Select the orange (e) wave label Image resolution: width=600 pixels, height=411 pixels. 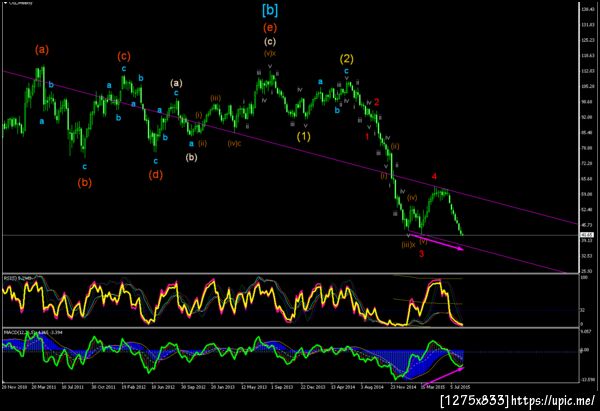pyautogui.click(x=270, y=28)
